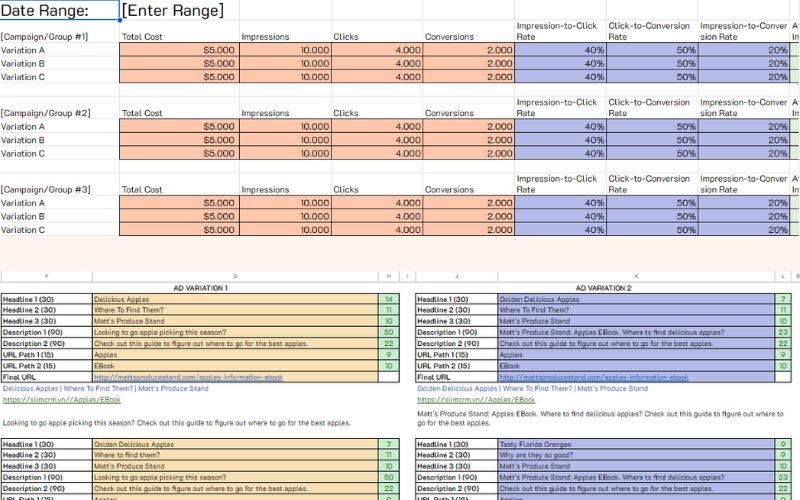Select the 'Why are they so good?' cell
The width and height of the screenshot is (800, 500).
click(x=538, y=455)
